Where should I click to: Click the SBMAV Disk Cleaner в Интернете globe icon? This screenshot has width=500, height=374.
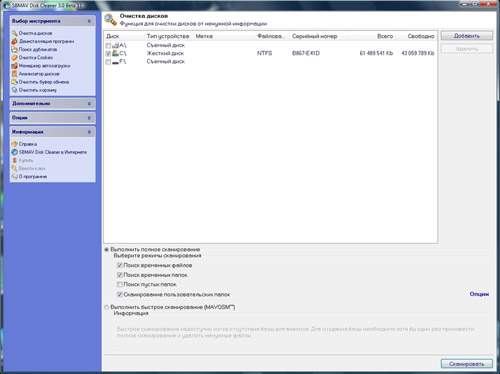[14, 152]
